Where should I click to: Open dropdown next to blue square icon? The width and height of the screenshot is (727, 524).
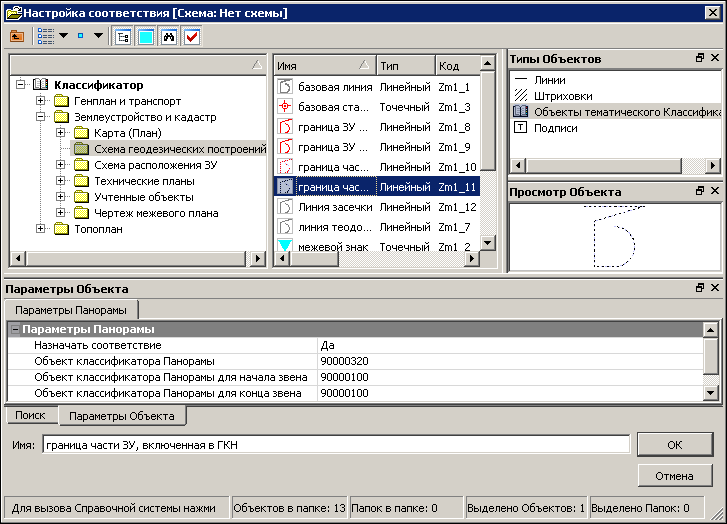[98, 36]
